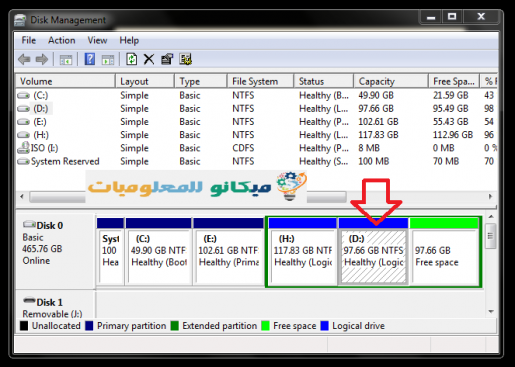
Task: Click the Refresh toolbar icon
Action: [132, 59]
